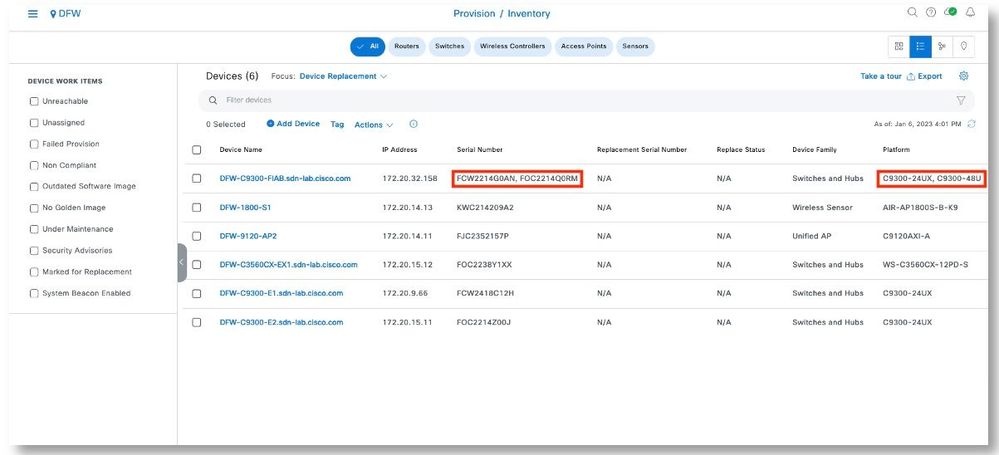
Task: Tick Outdated Software Image checkbox
Action: coord(34,187)
